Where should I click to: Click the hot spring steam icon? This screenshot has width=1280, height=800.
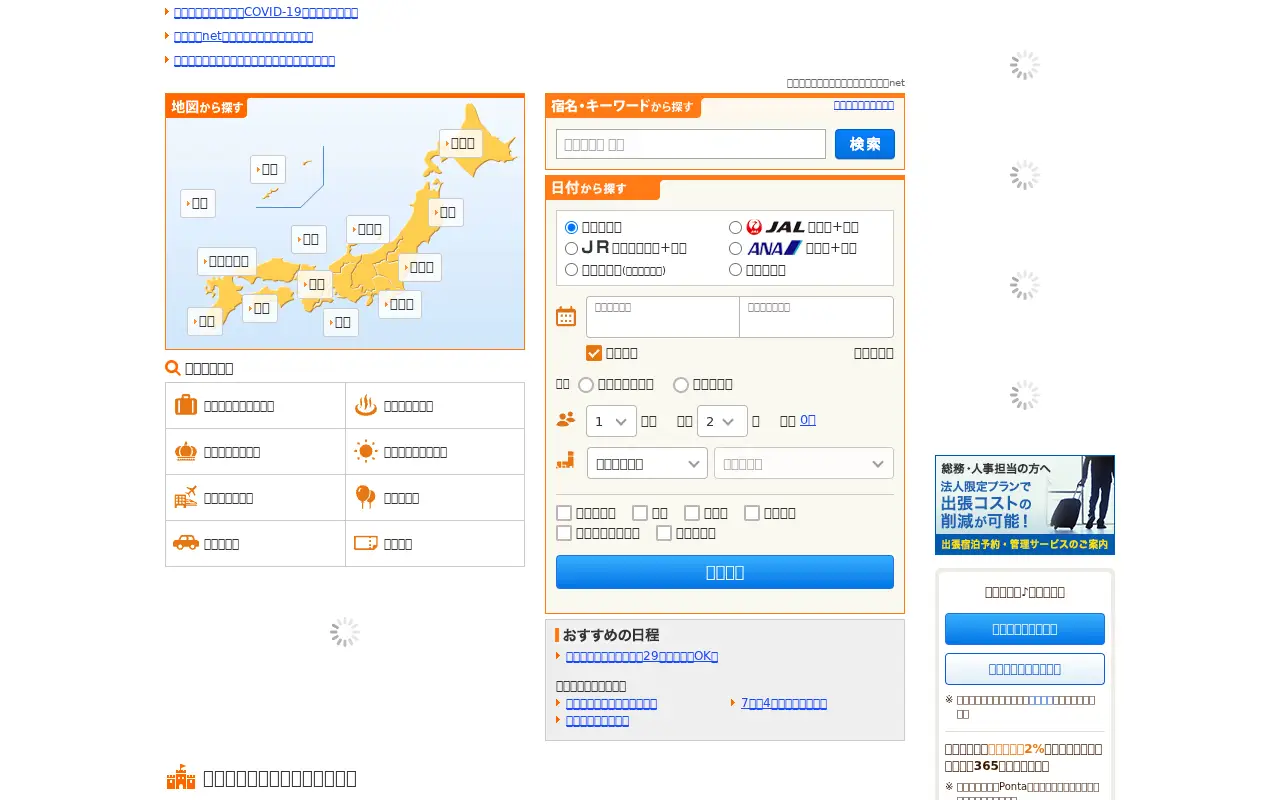366,405
